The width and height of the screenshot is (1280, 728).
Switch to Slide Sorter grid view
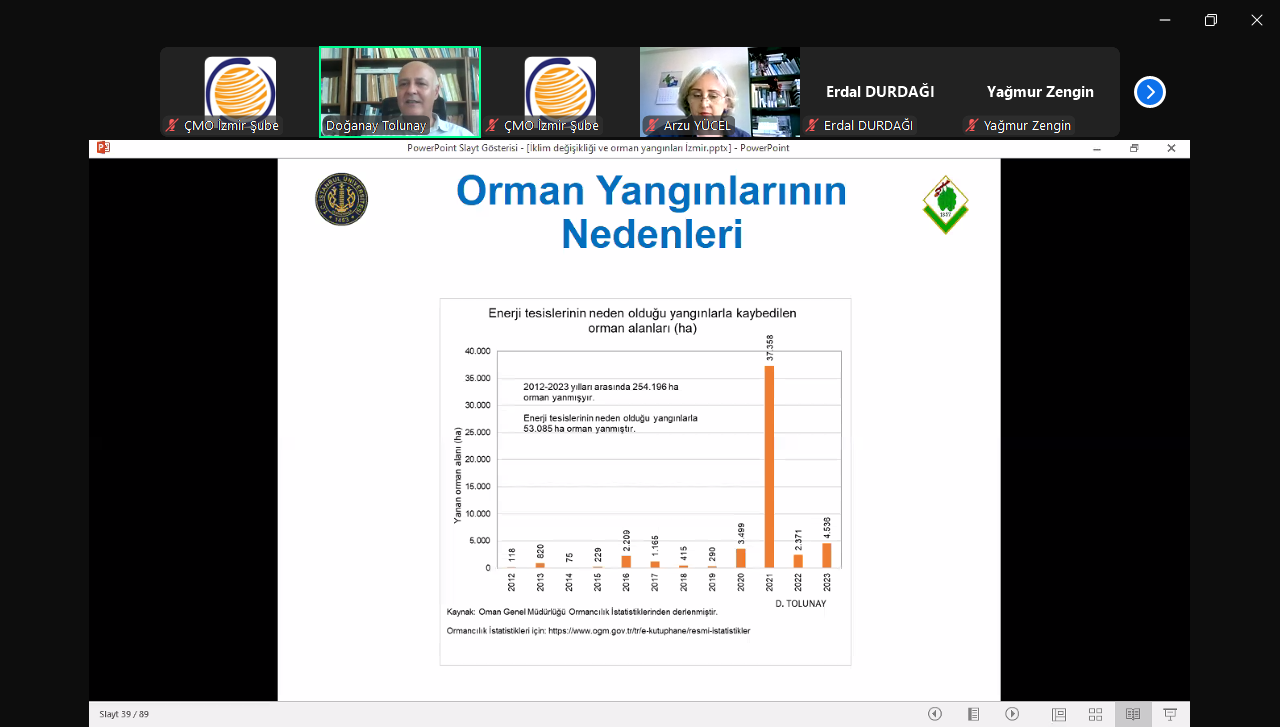pyautogui.click(x=1096, y=714)
